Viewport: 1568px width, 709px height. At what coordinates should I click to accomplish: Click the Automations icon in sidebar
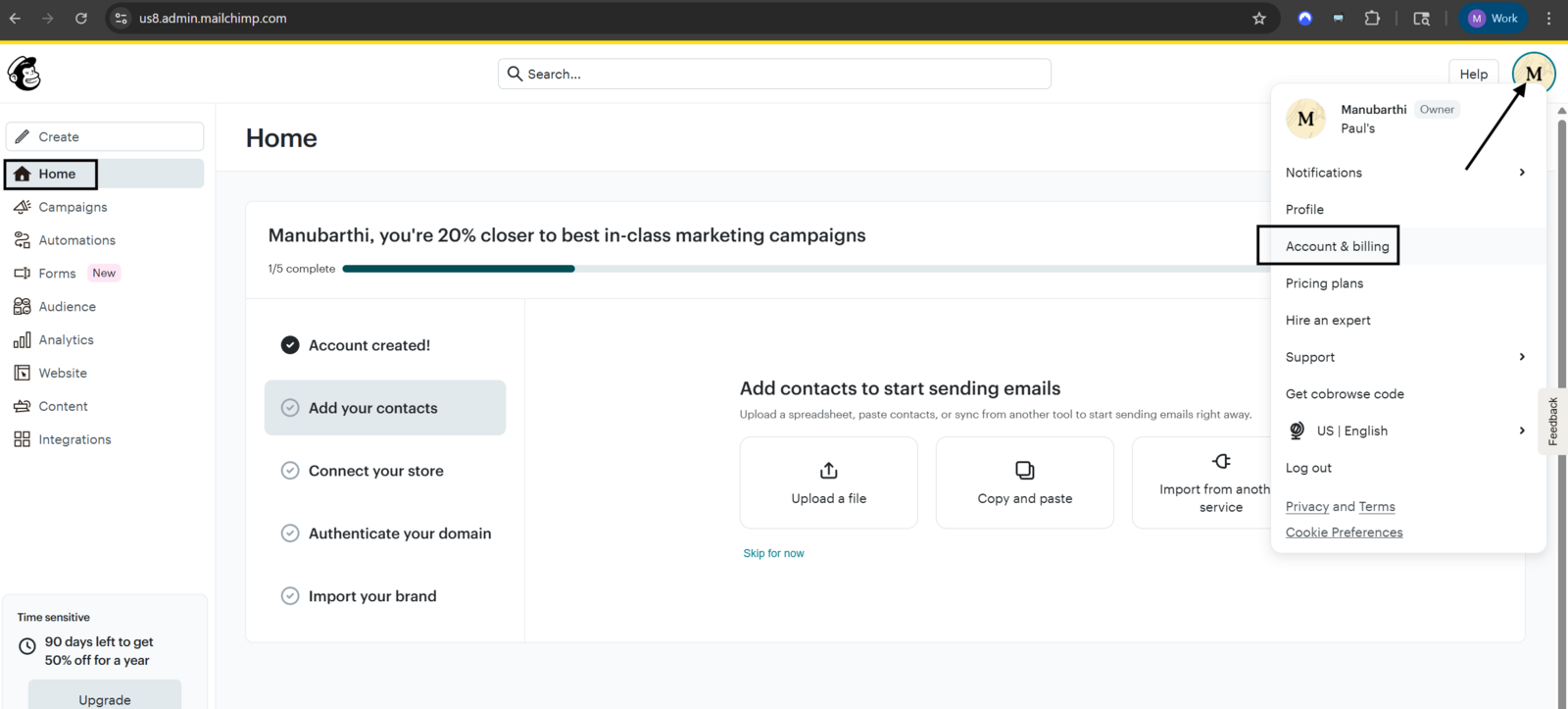[23, 240]
